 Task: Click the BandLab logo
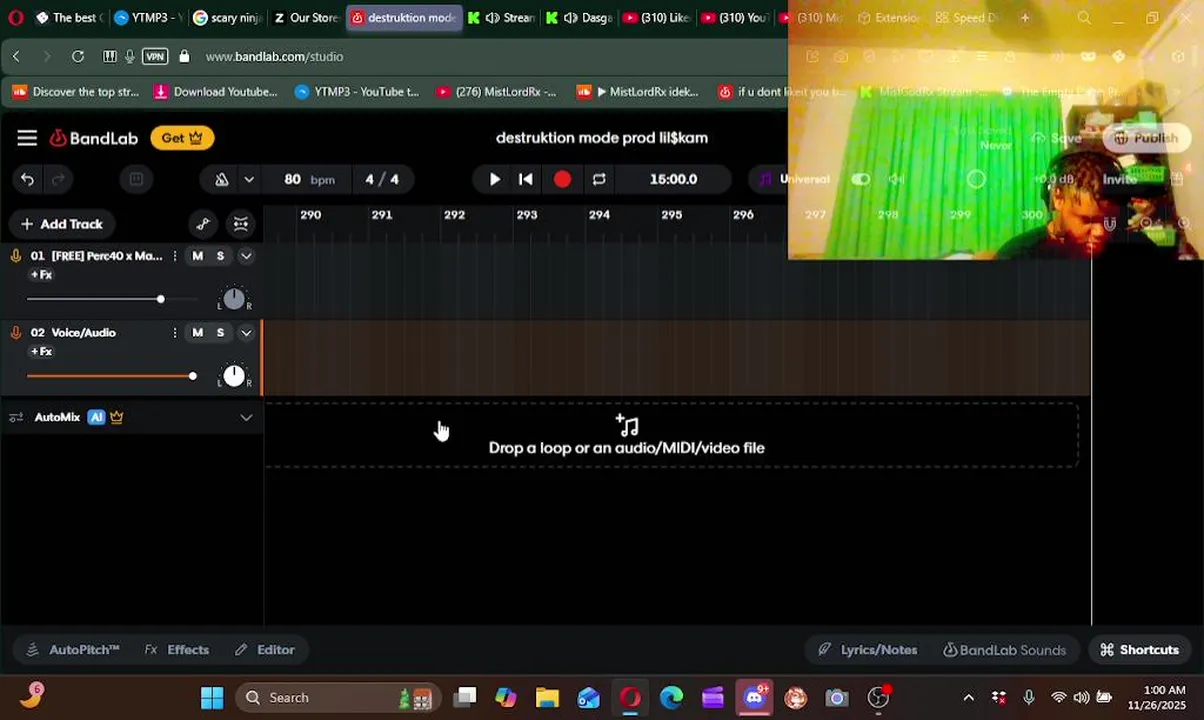coord(94,138)
